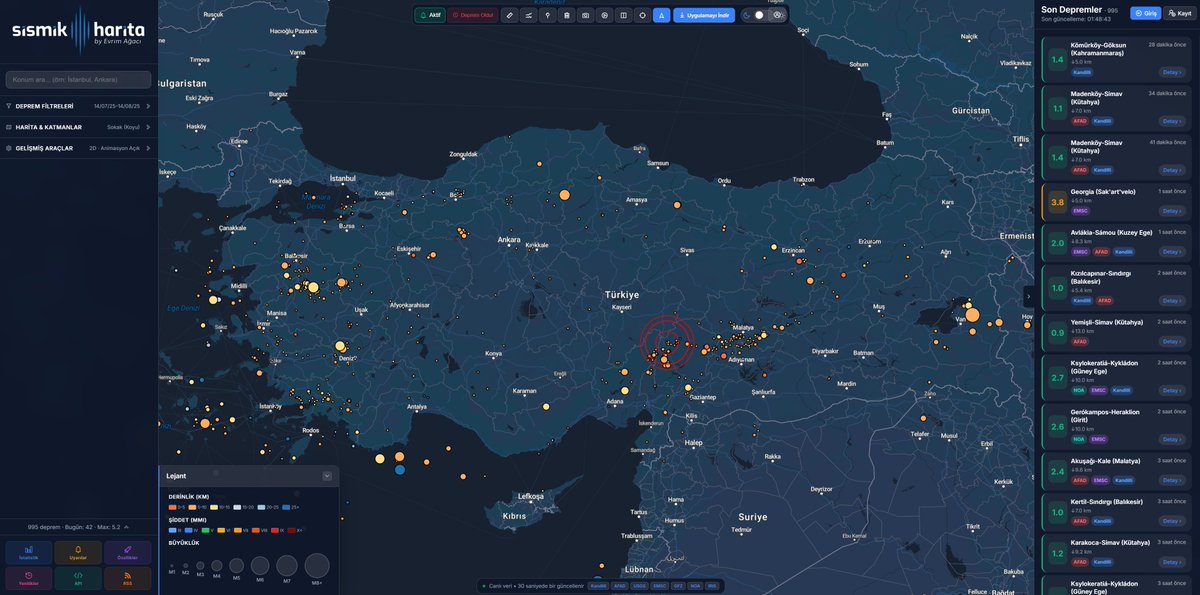Click the 25+ km depth color swatch
The height and width of the screenshot is (595, 1200).
pyautogui.click(x=286, y=507)
